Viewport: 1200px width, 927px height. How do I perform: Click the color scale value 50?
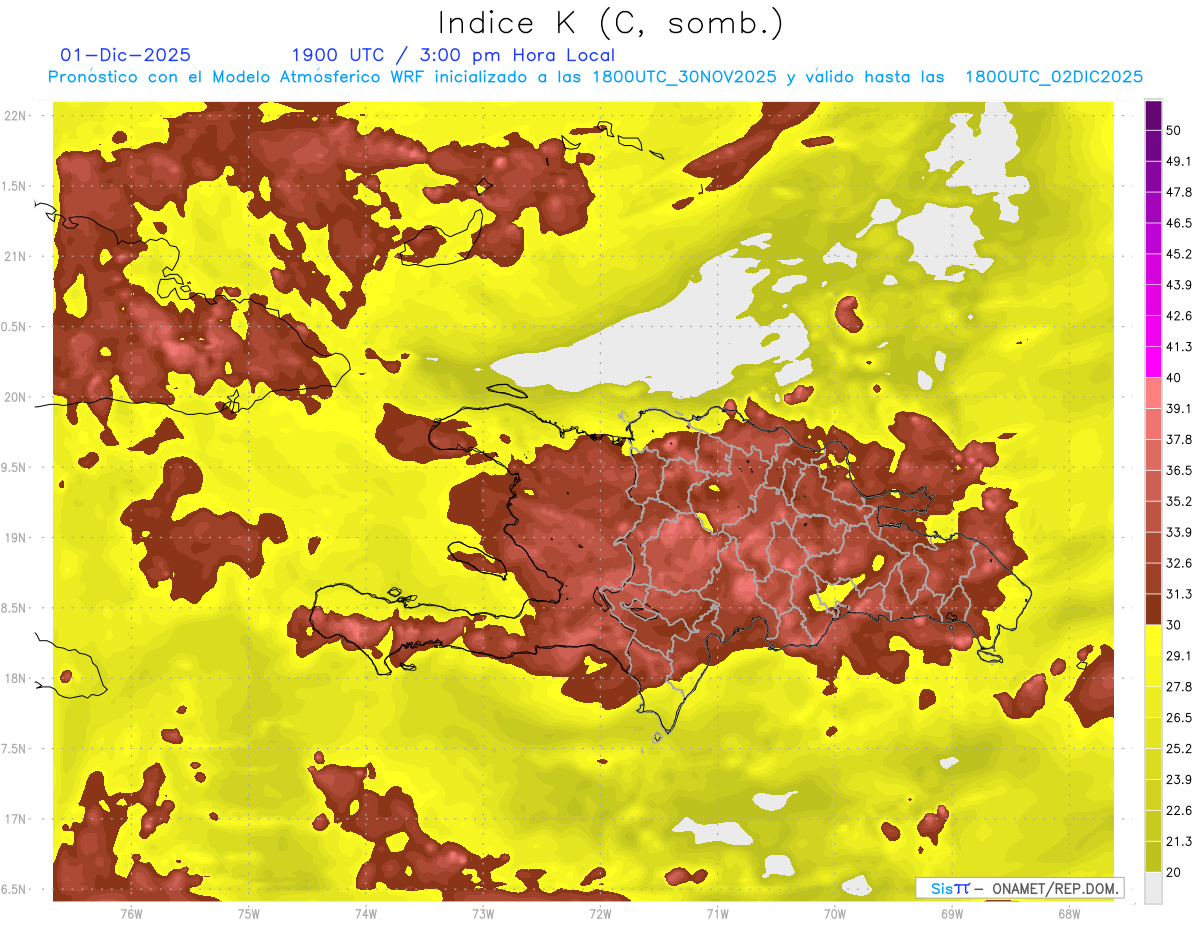1175,131
